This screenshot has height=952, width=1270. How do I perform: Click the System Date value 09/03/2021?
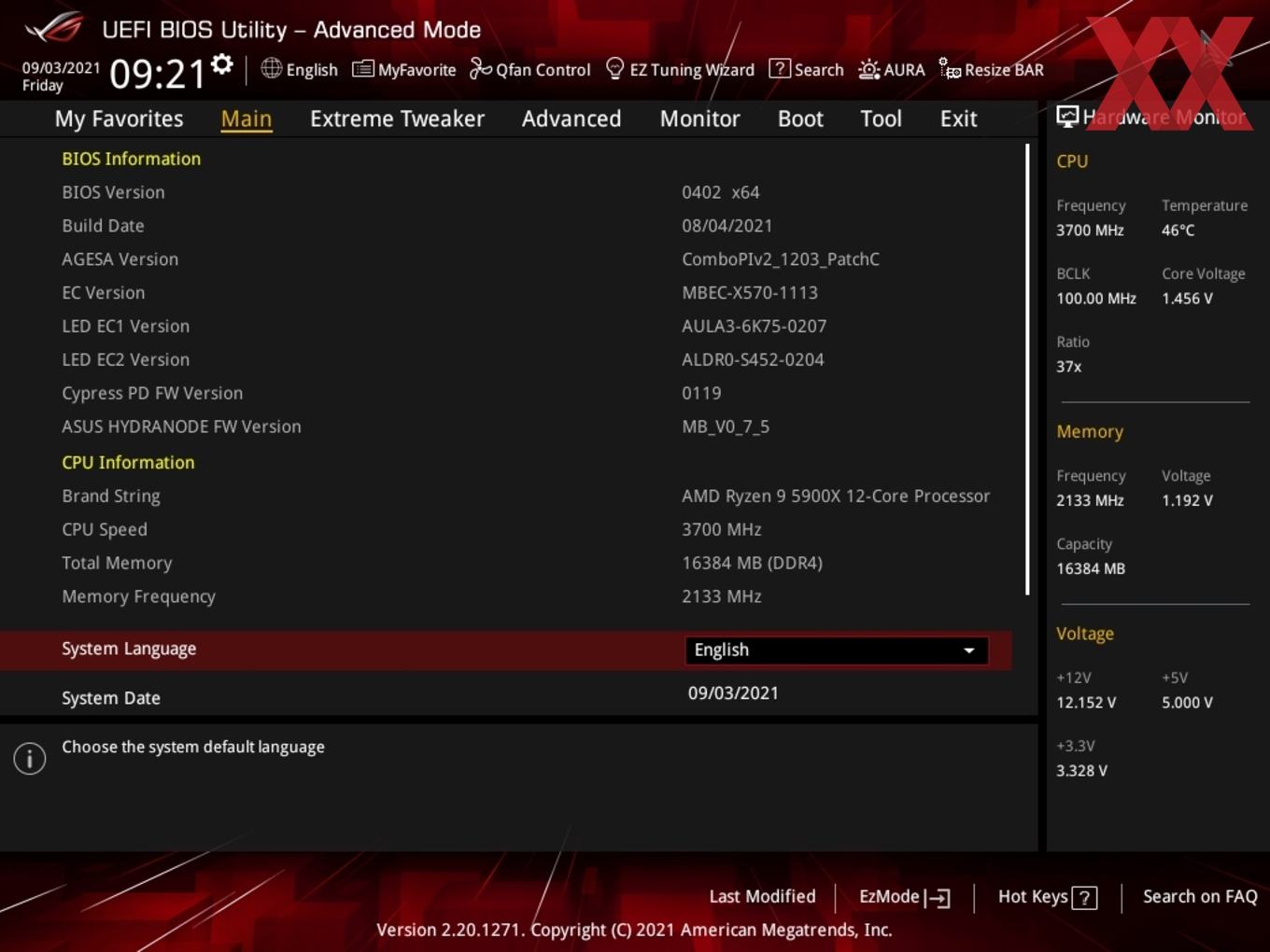pos(733,693)
